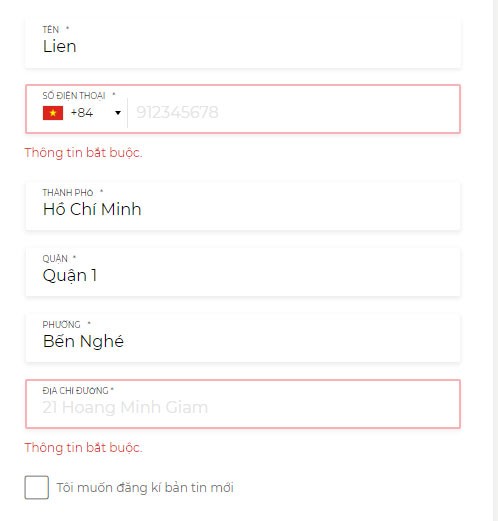The width and height of the screenshot is (498, 521).
Task: Focus the phone number field showing 912345678
Action: pyautogui.click(x=293, y=112)
